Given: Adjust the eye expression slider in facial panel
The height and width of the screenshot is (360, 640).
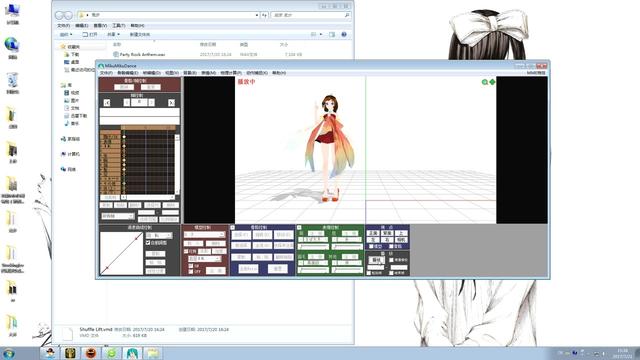Looking at the screenshot, I should pyautogui.click(x=313, y=247).
